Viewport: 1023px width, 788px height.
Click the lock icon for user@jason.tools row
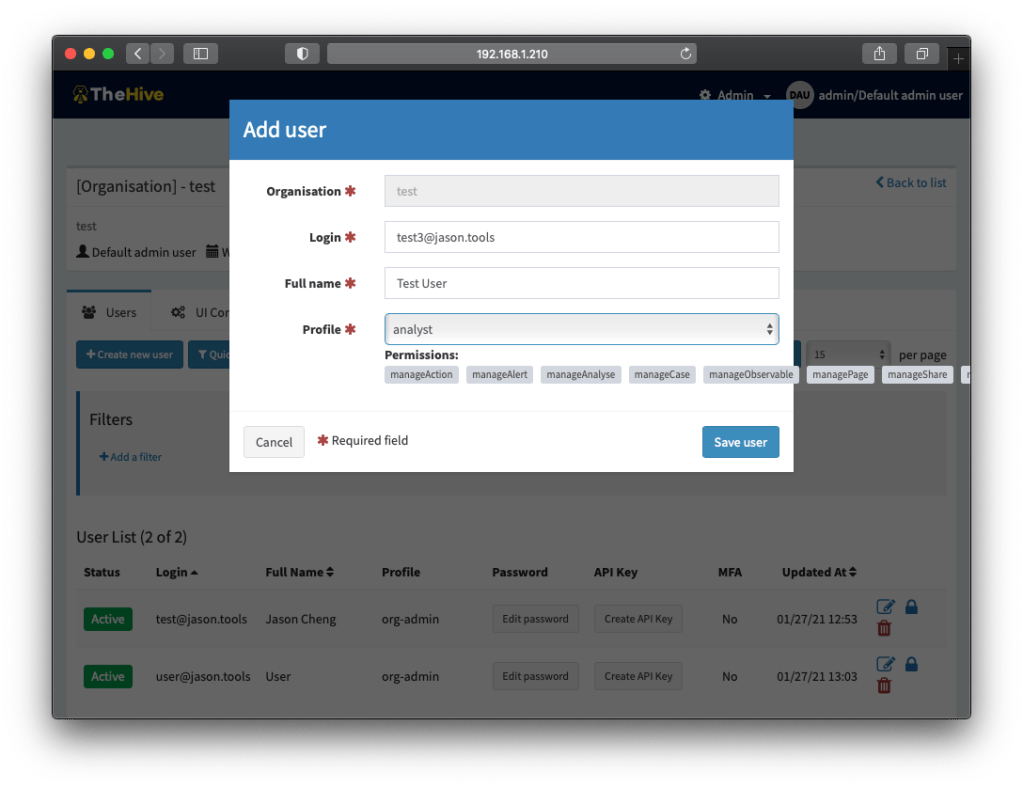(911, 664)
